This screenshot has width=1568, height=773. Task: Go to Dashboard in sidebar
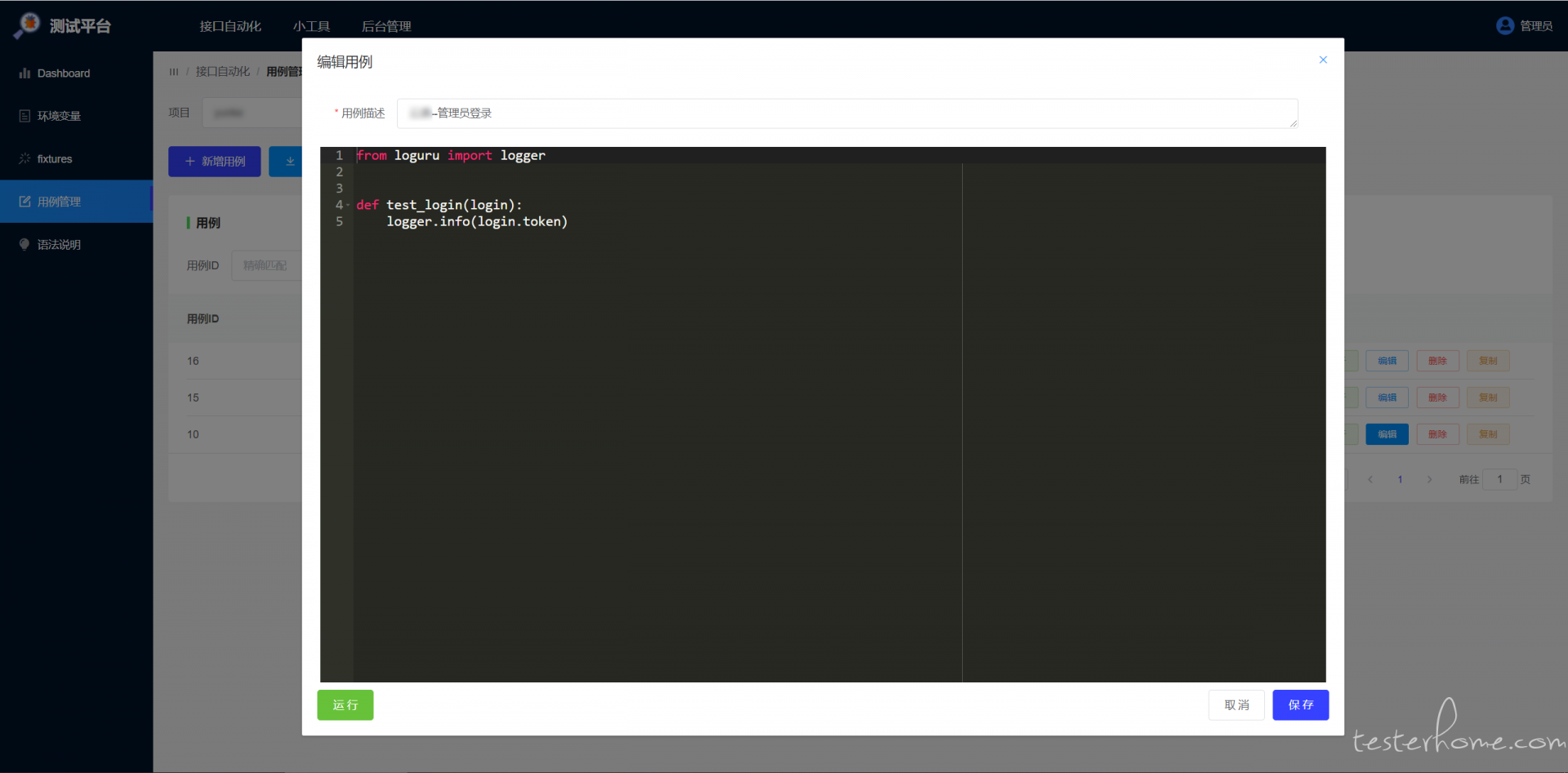click(x=76, y=73)
